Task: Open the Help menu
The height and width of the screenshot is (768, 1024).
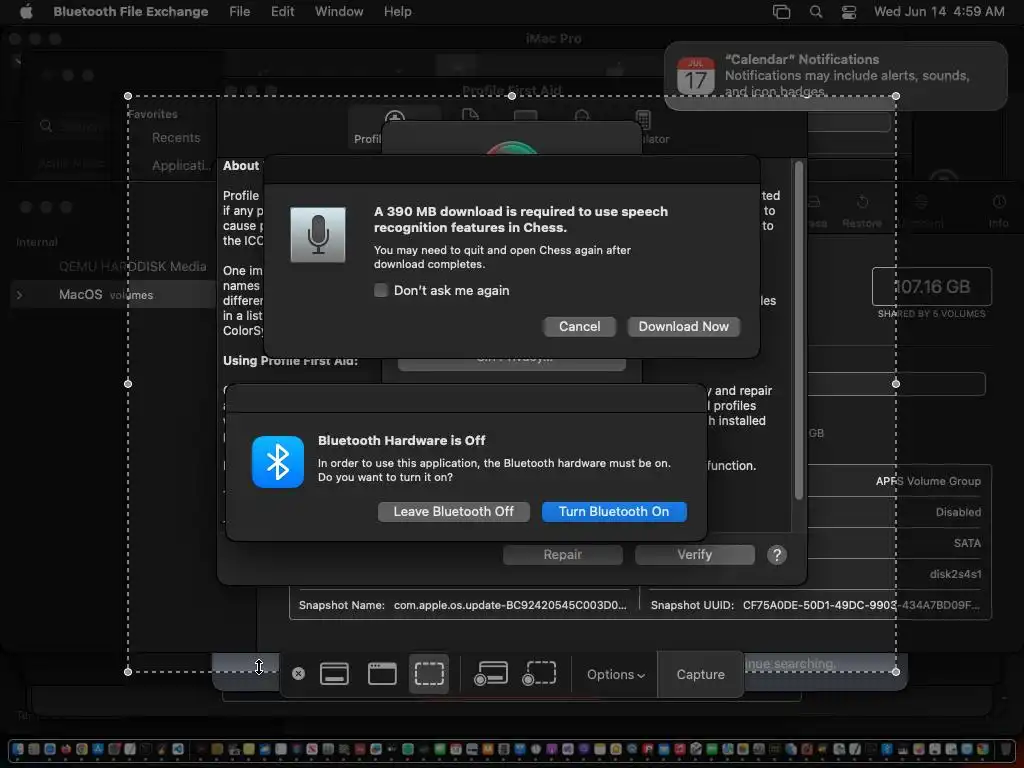Action: [x=397, y=12]
